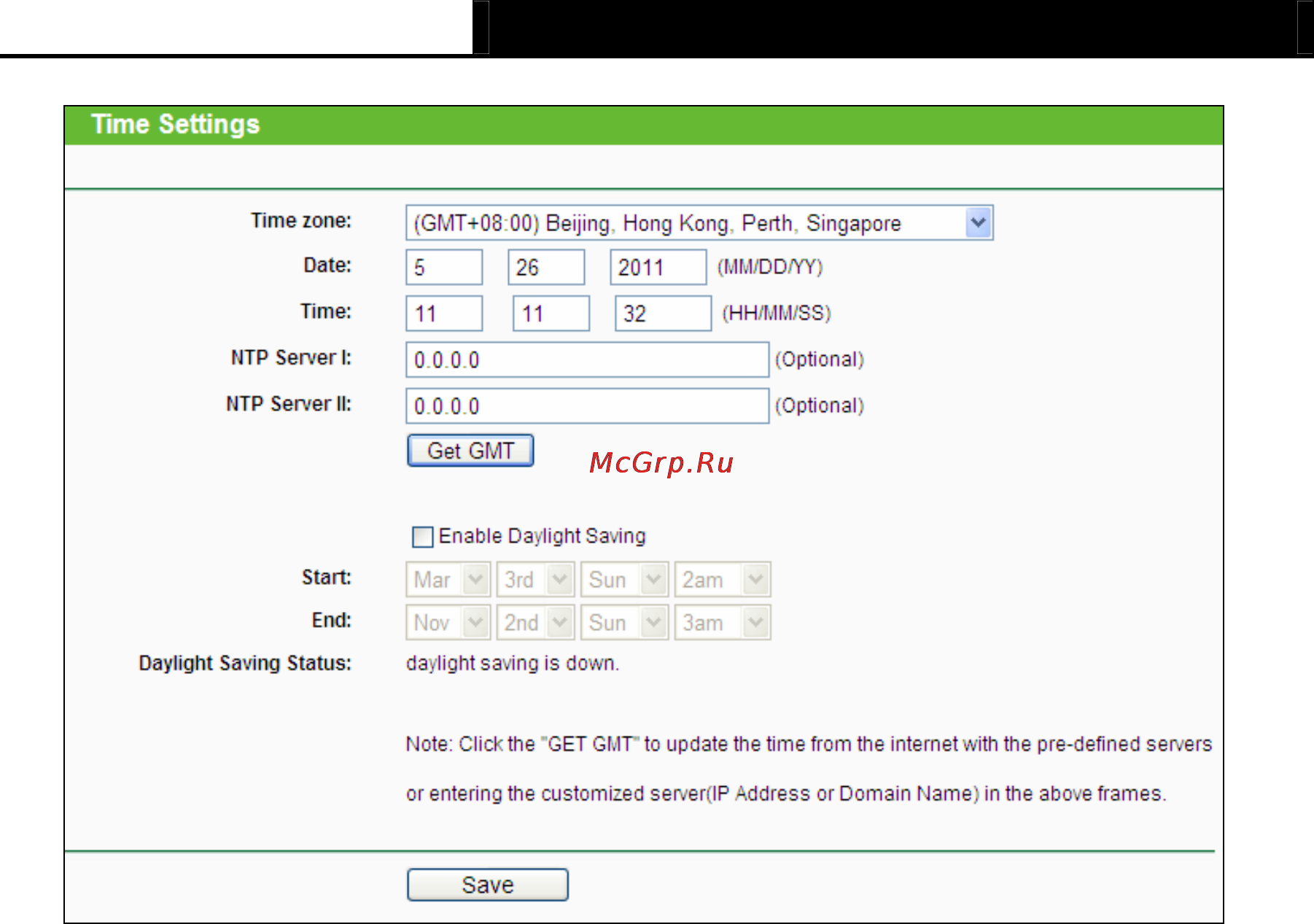Open the Time zone dropdown

click(x=699, y=222)
